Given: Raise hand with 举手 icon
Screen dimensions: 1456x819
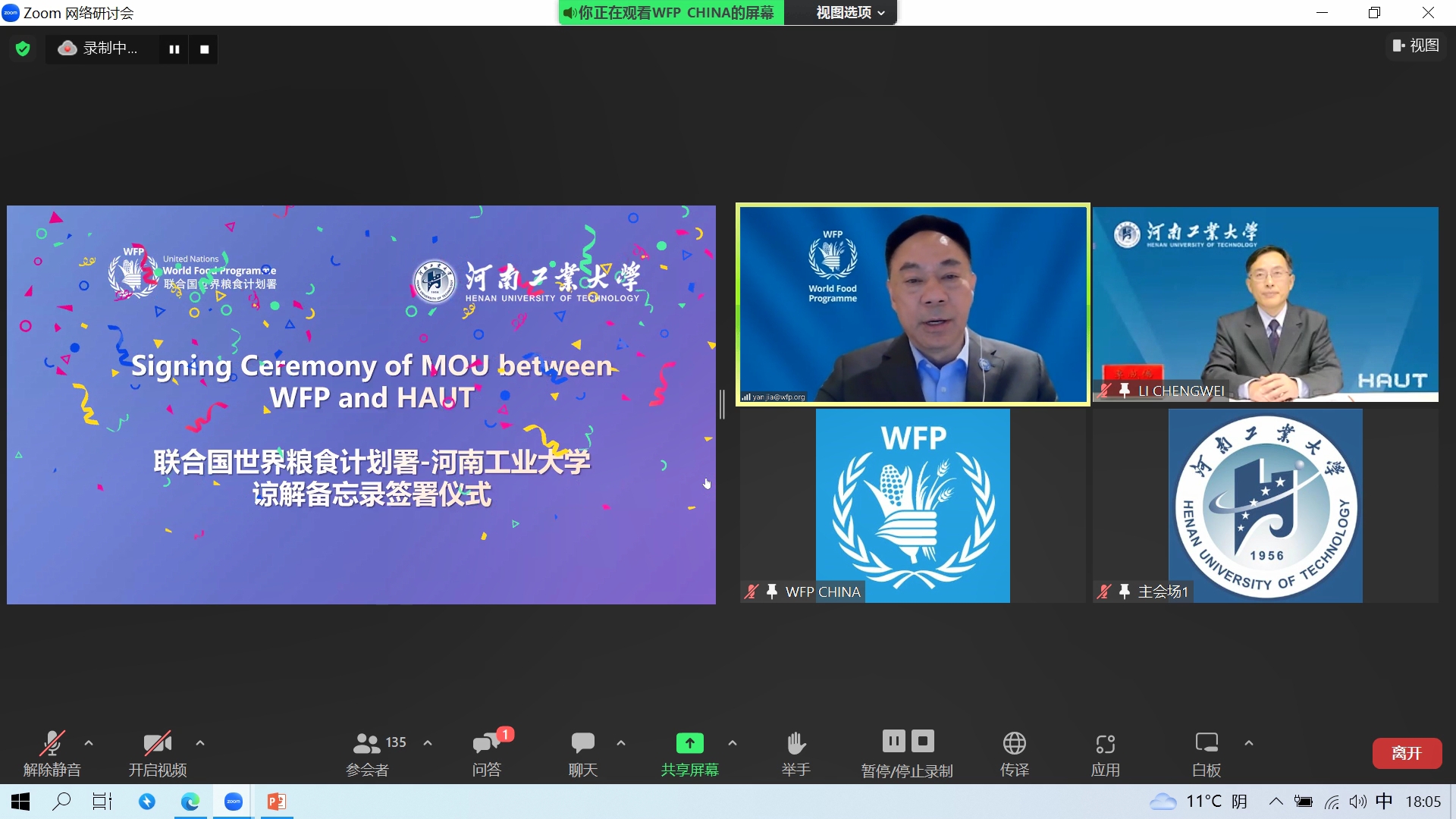Looking at the screenshot, I should tap(795, 743).
